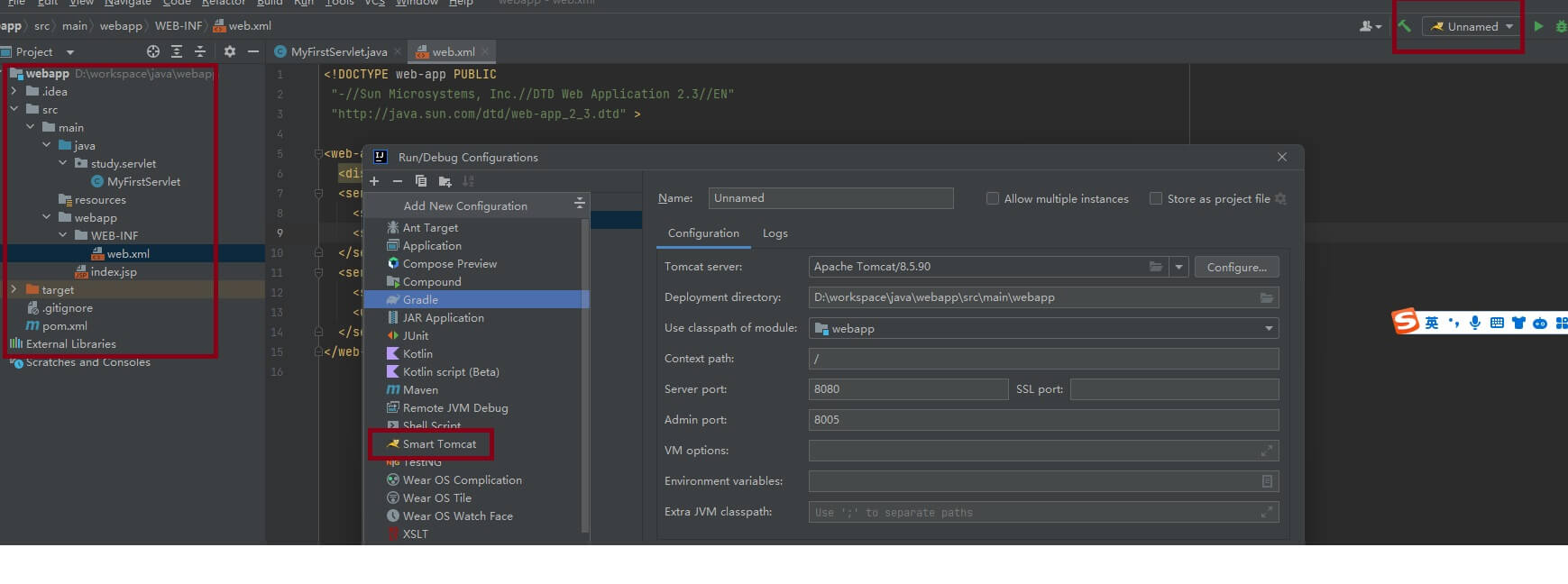Click Expand All icon in Project panel
1568x584 pixels.
tap(177, 51)
